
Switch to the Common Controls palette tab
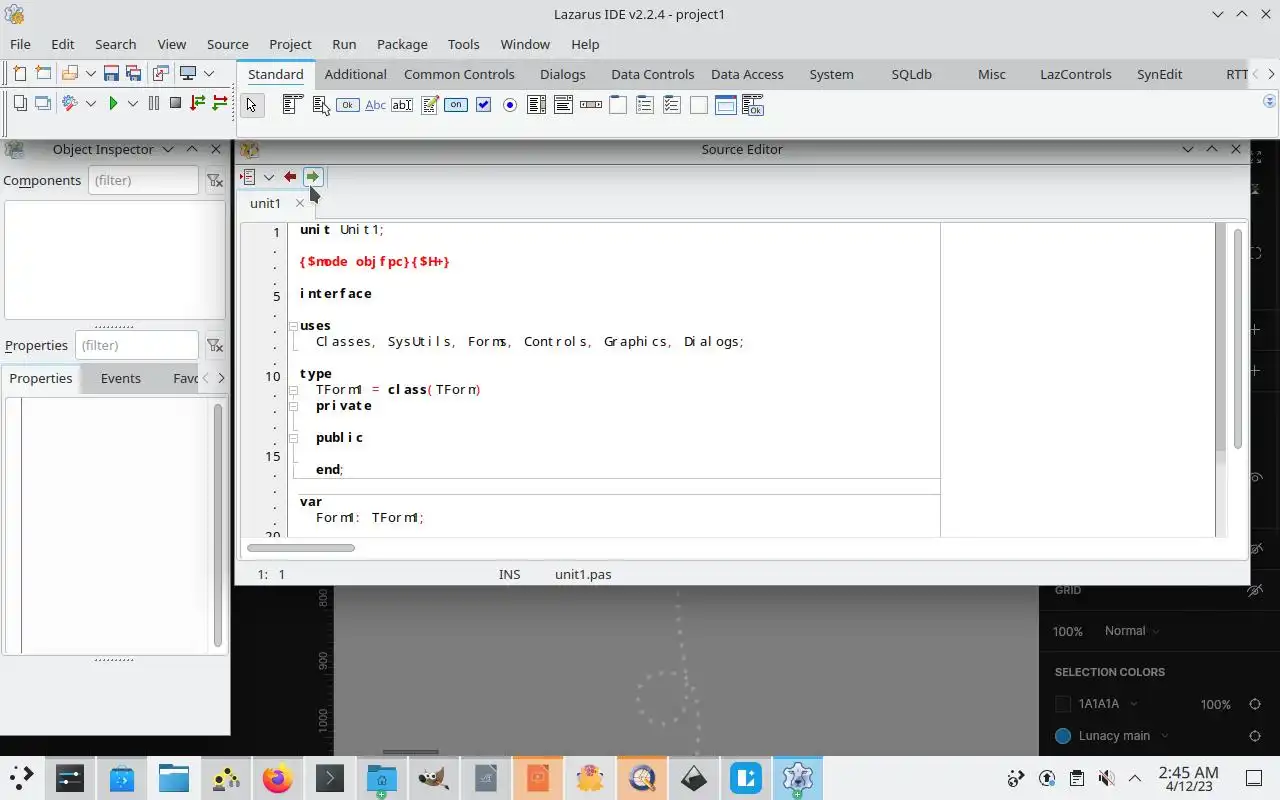point(459,74)
